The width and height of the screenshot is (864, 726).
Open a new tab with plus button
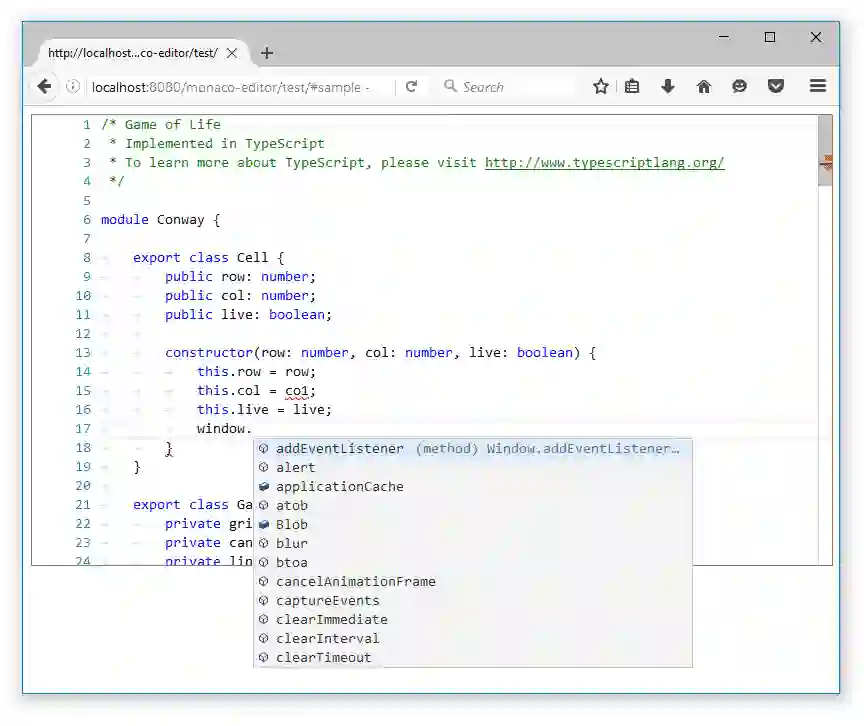click(267, 53)
